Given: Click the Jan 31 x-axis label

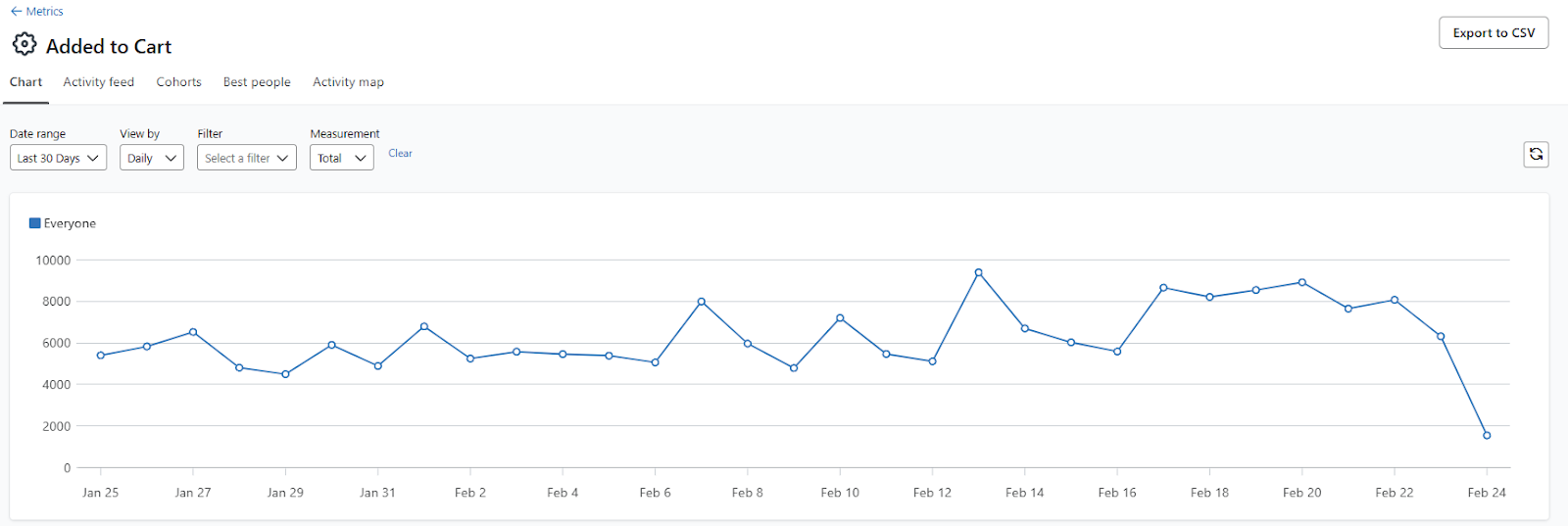Looking at the screenshot, I should 377,493.
